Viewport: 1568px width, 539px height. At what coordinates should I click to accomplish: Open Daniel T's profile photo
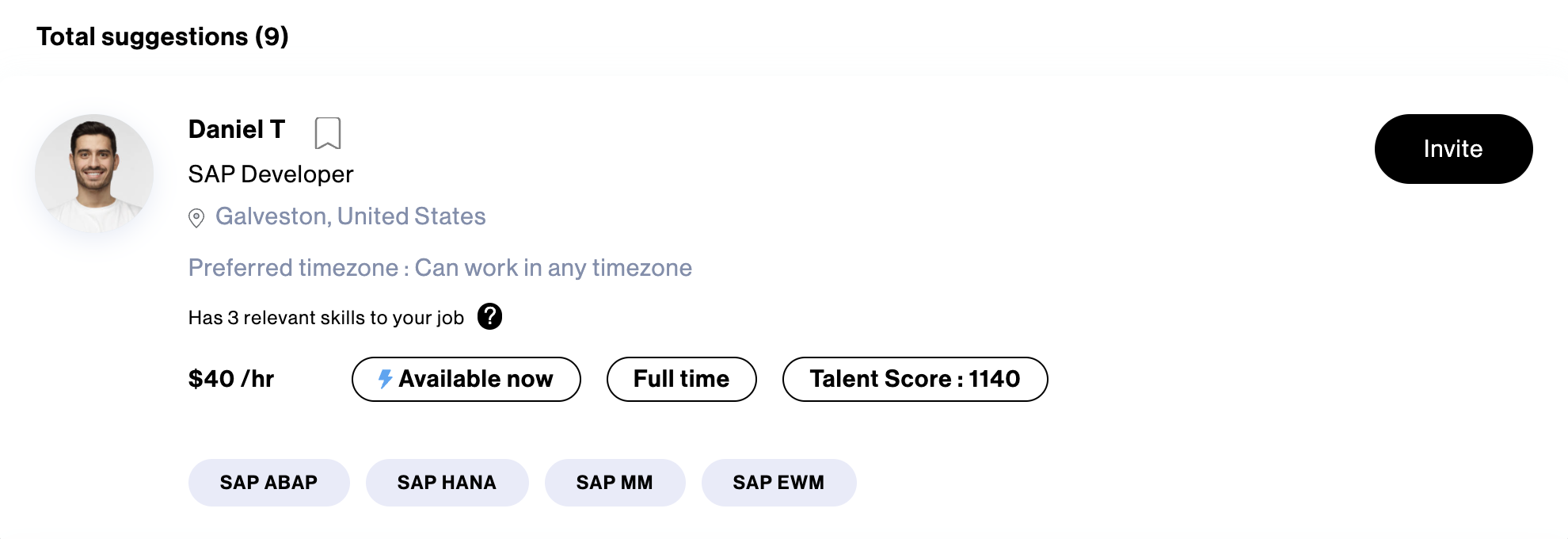click(94, 174)
